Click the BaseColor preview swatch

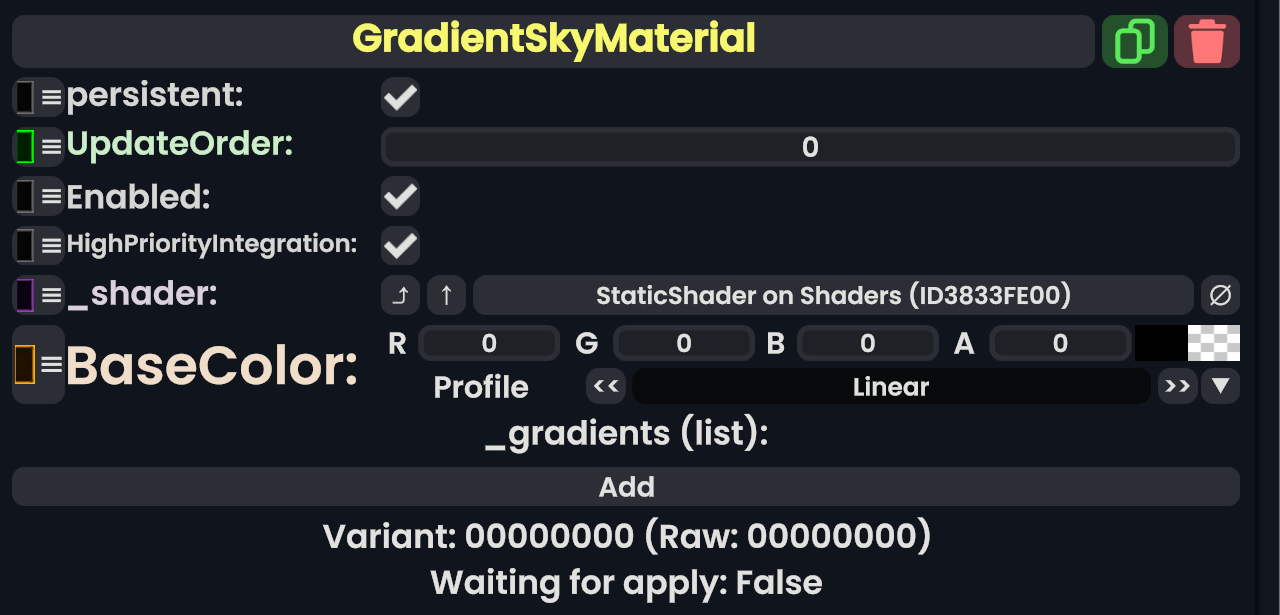tap(1187, 343)
